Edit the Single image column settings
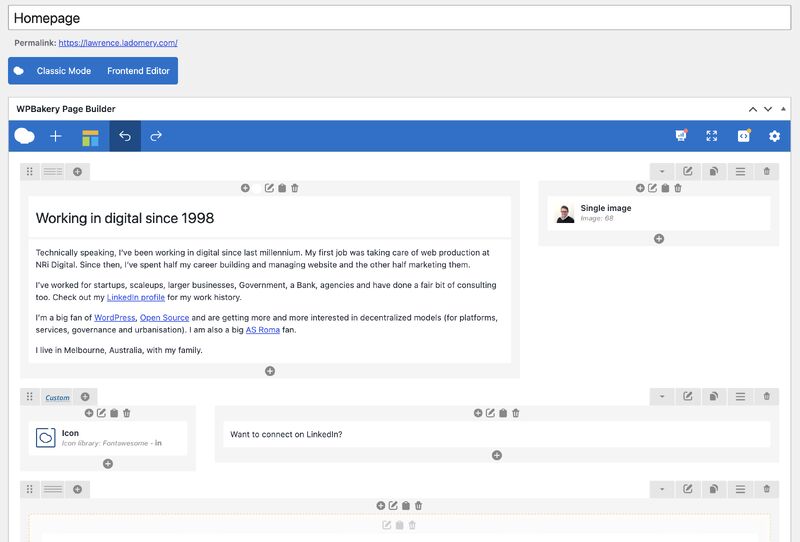 point(653,188)
